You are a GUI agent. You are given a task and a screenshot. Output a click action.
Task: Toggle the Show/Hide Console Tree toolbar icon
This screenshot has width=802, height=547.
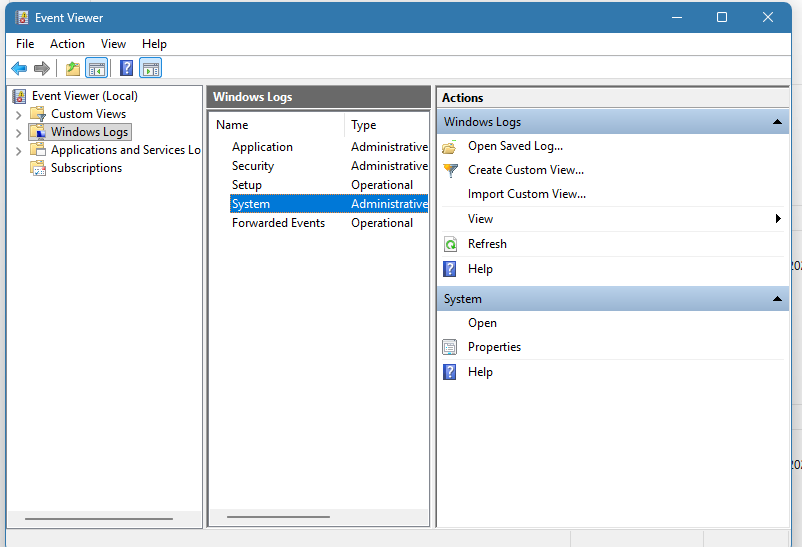pos(97,68)
